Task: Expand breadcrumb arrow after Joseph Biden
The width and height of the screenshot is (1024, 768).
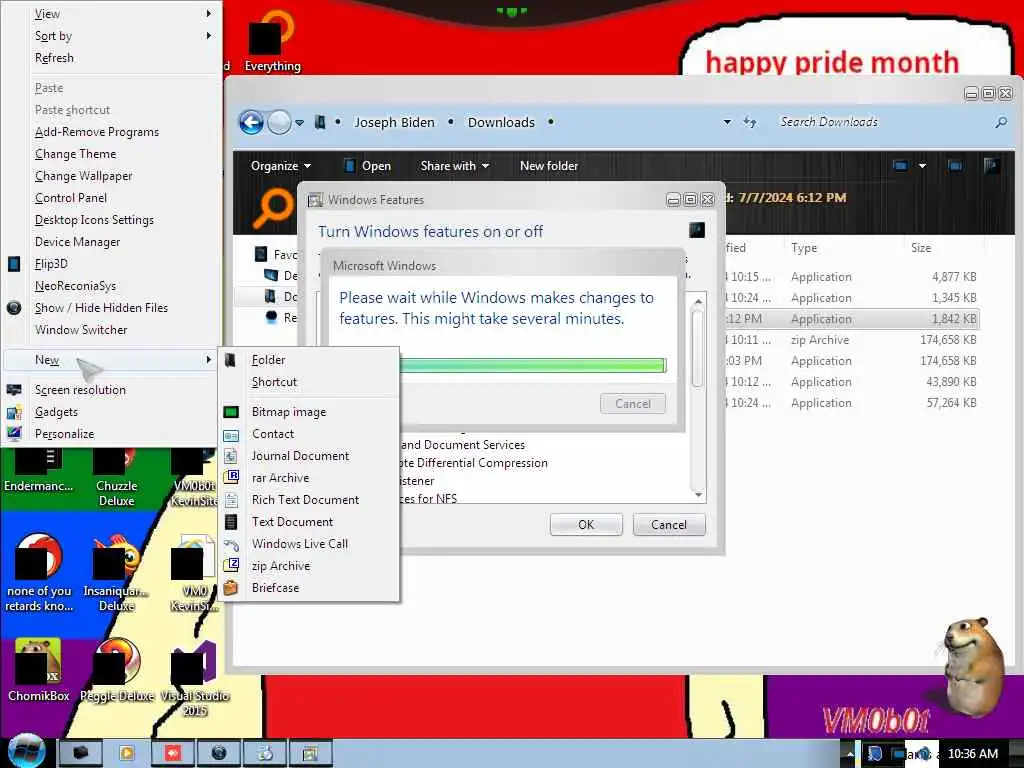Action: click(451, 122)
